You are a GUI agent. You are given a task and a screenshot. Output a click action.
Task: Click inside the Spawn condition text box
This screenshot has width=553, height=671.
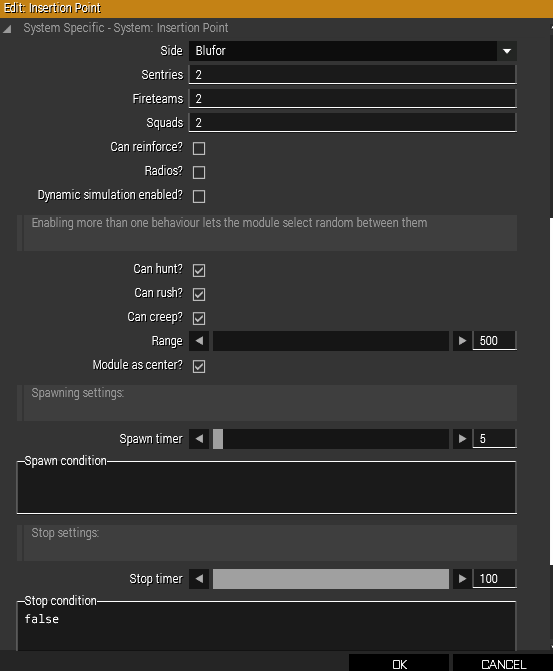click(x=266, y=487)
